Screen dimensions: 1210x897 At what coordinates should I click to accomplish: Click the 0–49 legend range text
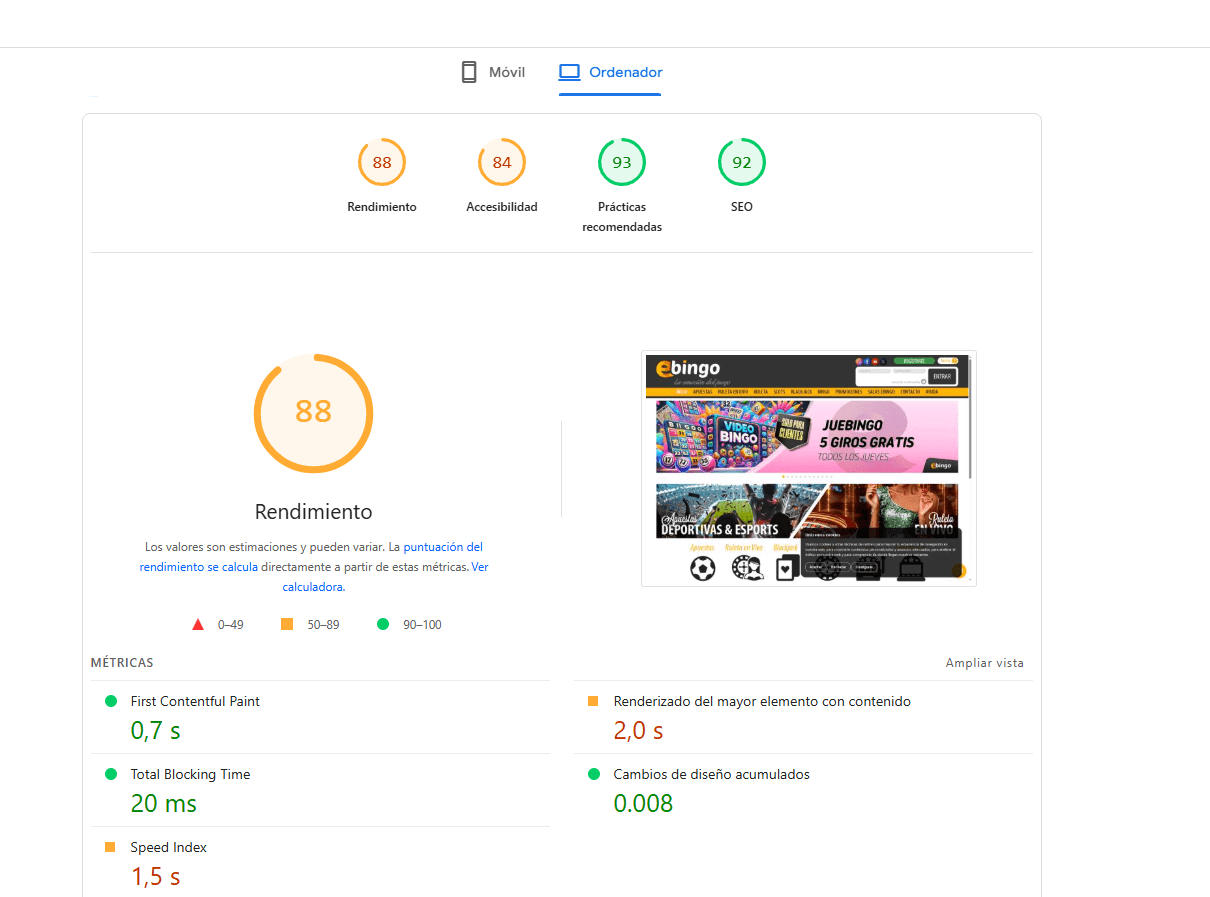pos(231,625)
